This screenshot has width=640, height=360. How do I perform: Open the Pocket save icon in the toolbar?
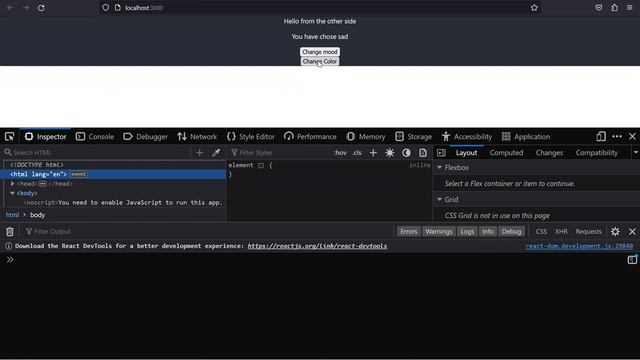(599, 8)
